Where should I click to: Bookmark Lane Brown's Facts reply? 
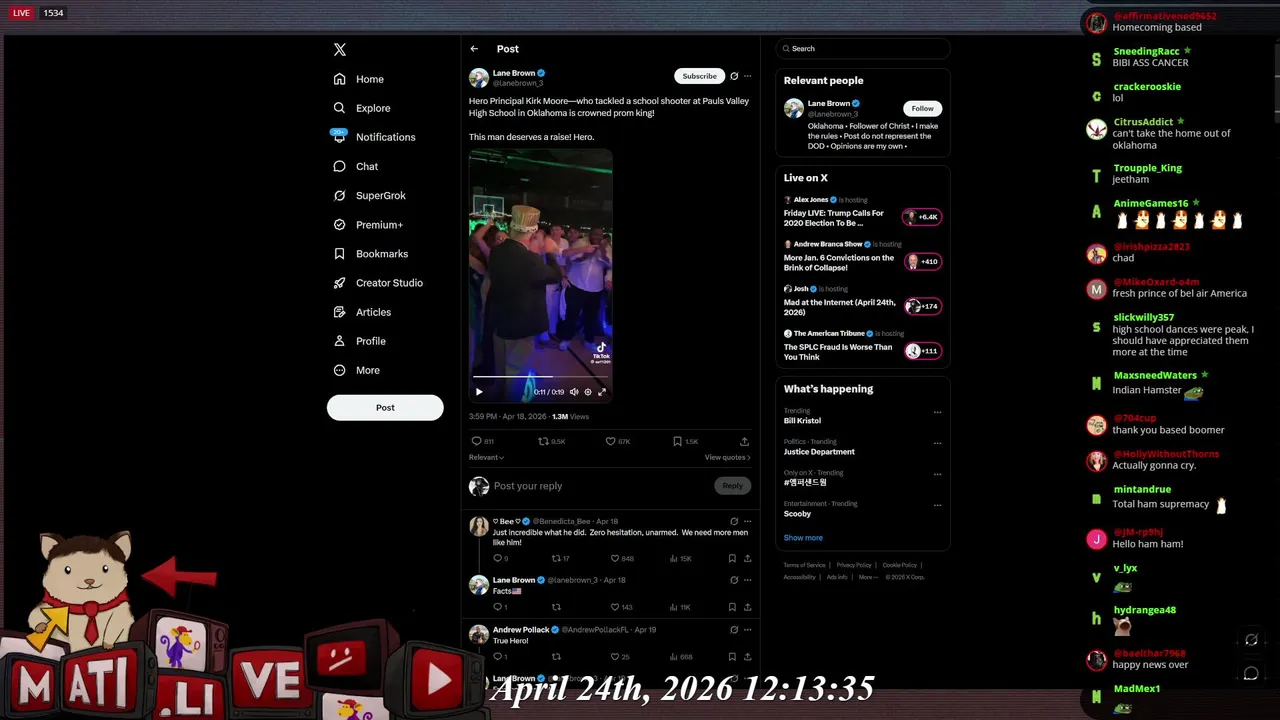click(x=732, y=607)
